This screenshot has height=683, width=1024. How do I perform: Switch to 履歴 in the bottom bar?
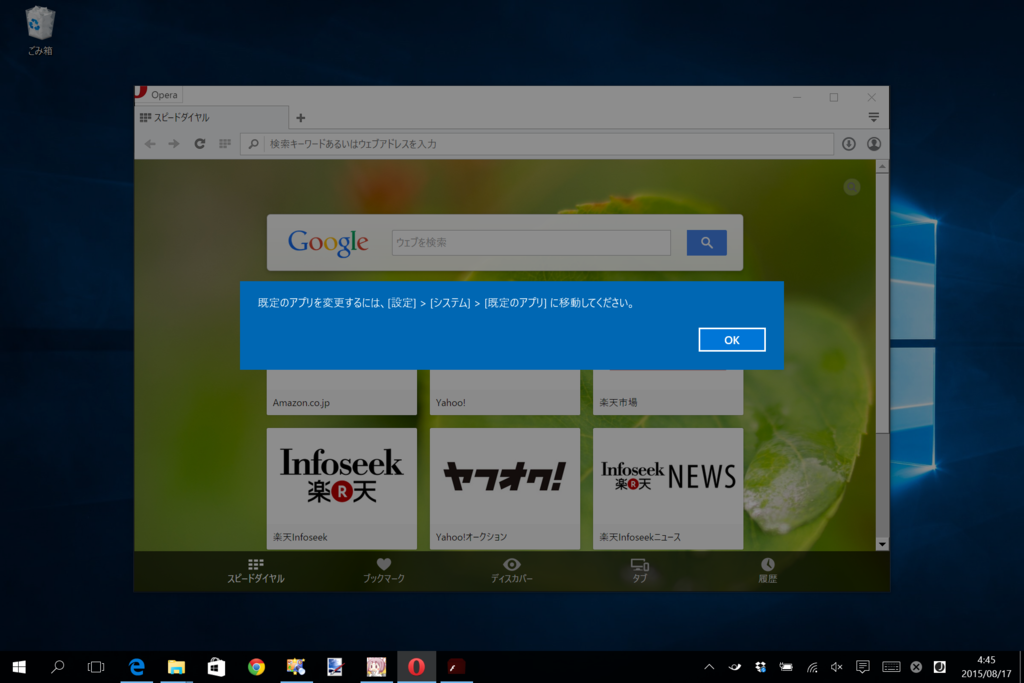[767, 571]
